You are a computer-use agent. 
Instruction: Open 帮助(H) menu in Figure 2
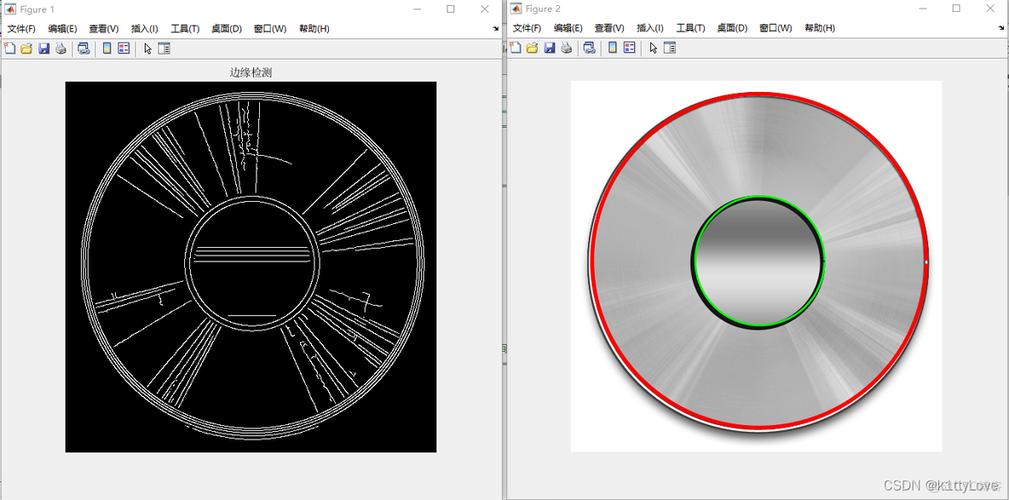(819, 29)
